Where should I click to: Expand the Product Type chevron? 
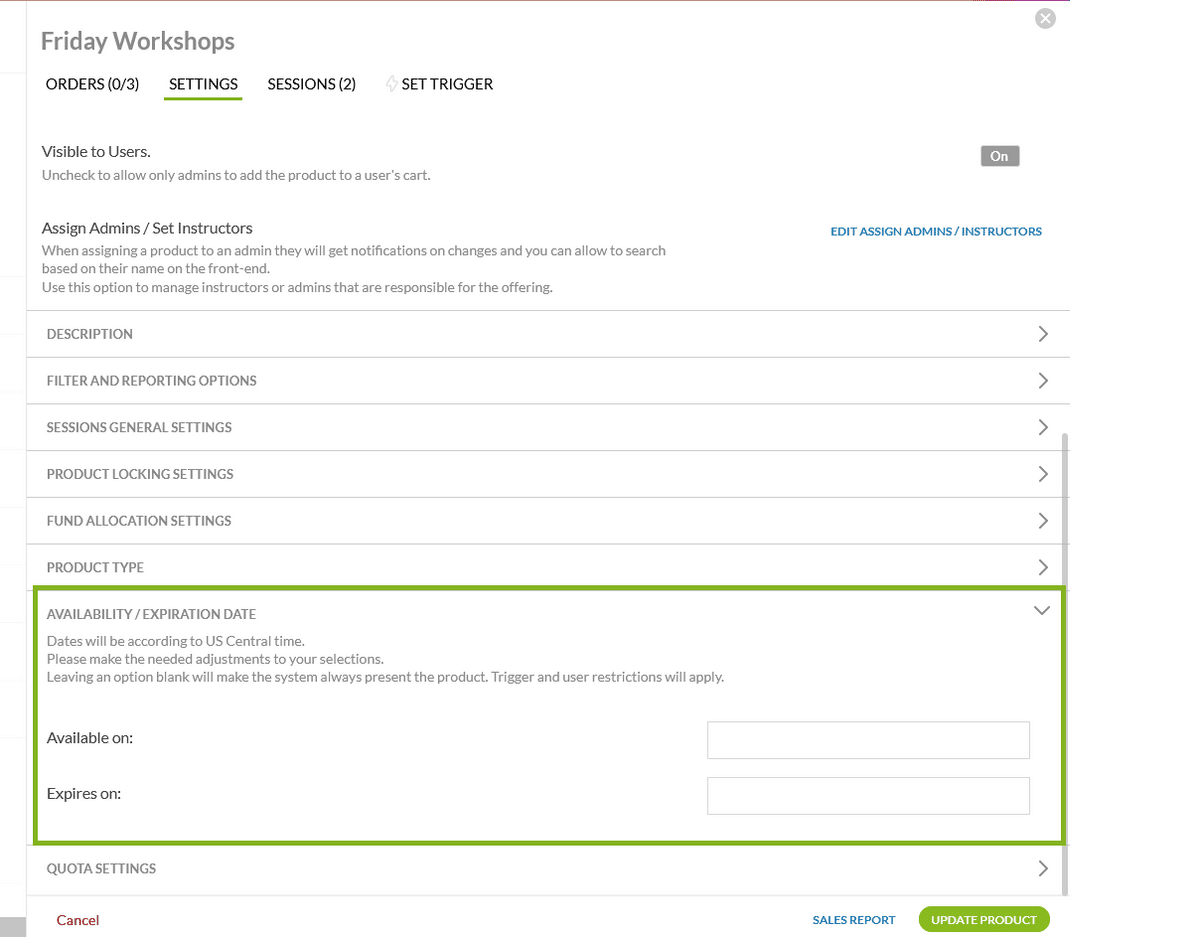pos(1042,567)
